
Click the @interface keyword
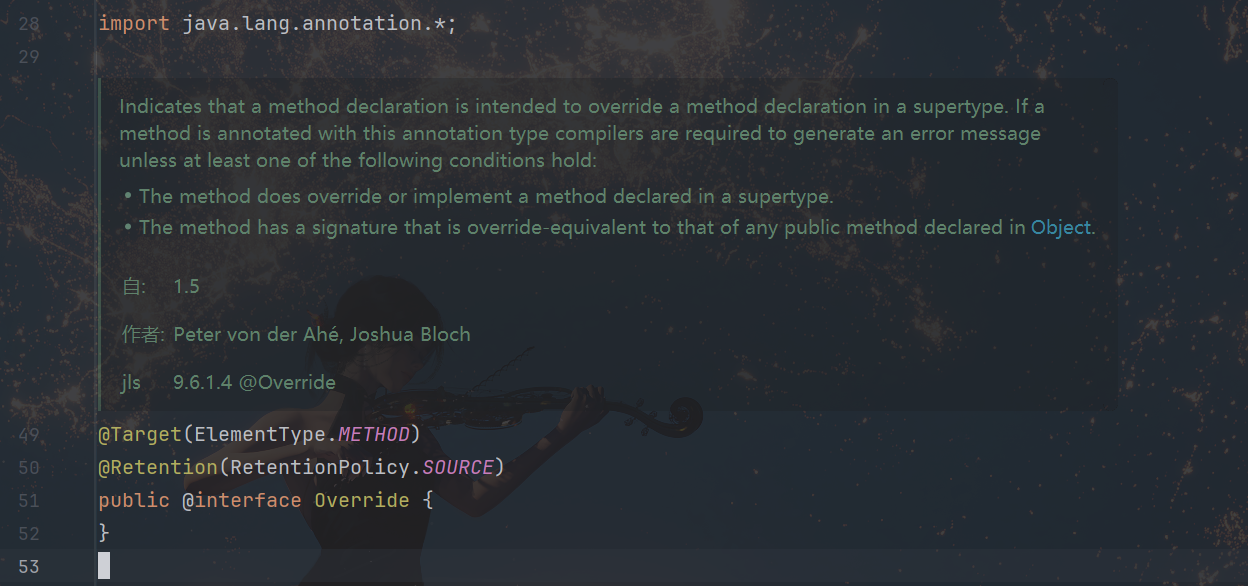tap(241, 501)
